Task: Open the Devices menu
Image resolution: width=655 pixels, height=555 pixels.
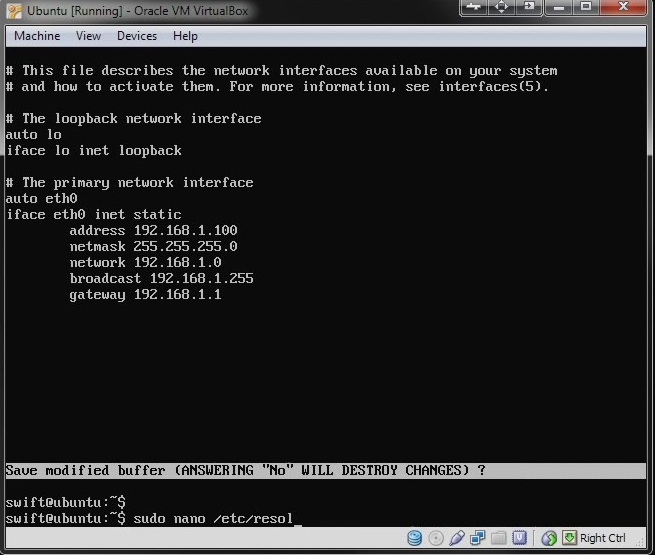Action: (137, 36)
